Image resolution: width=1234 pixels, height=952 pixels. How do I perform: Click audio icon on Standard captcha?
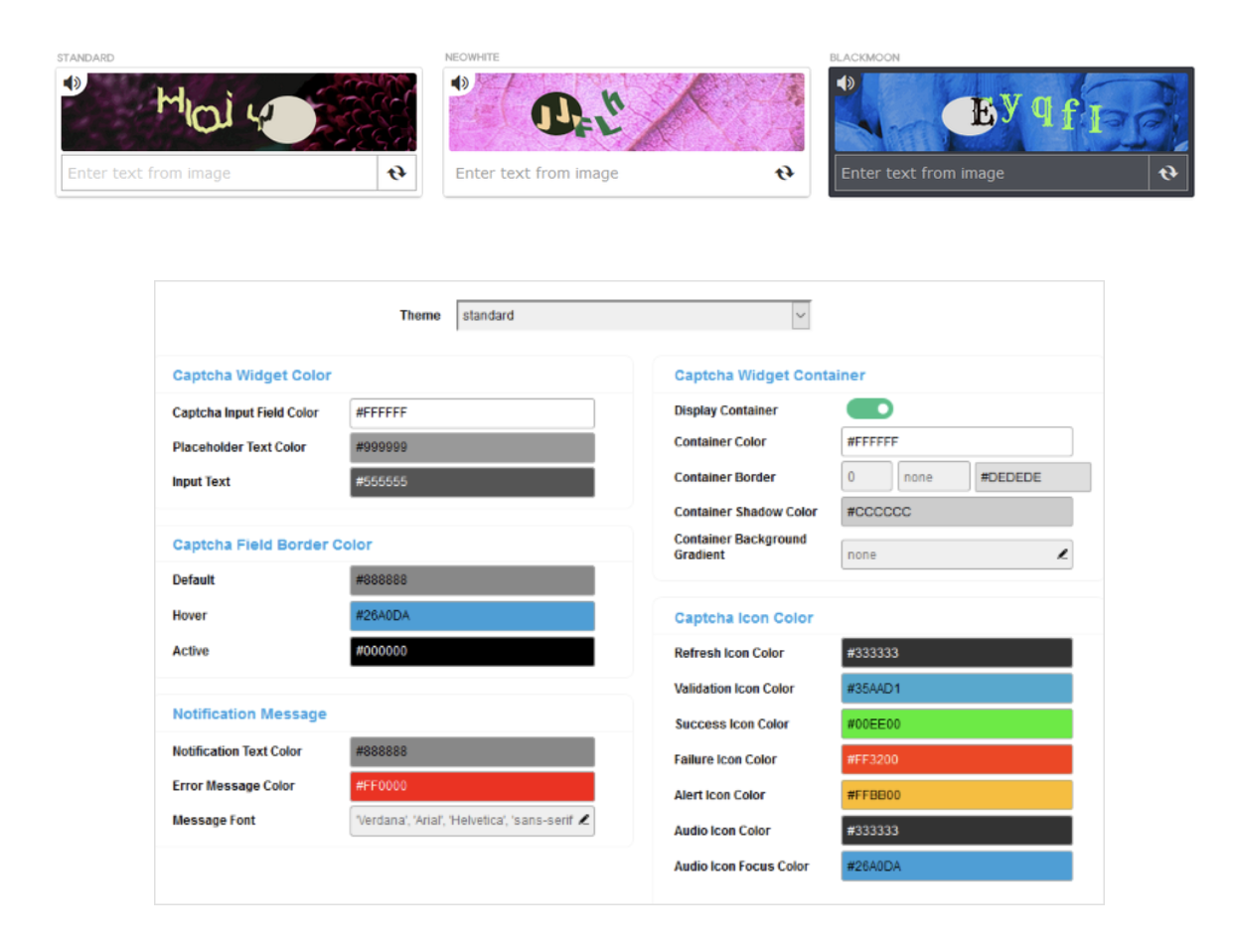click(73, 83)
